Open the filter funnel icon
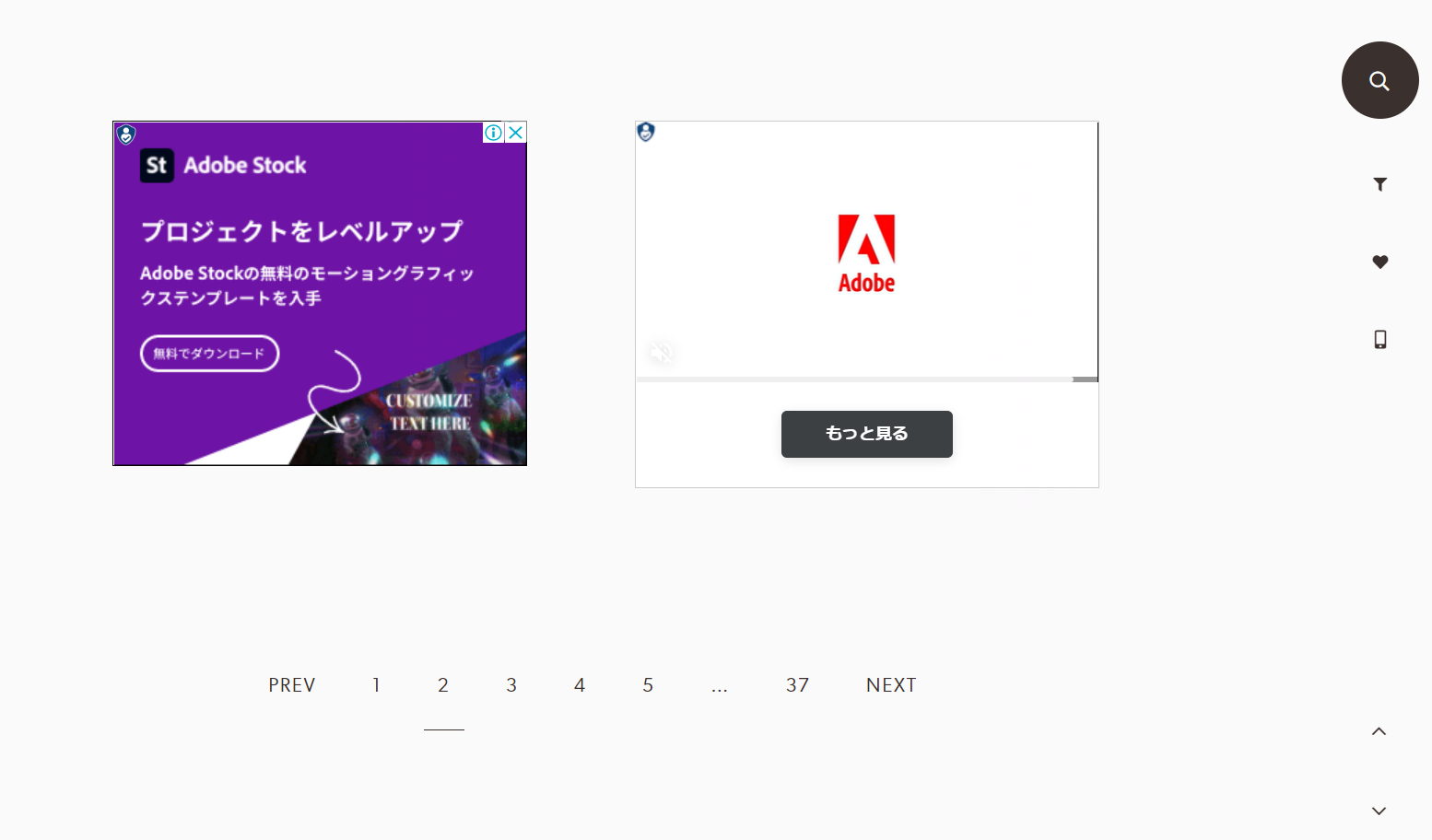Screen dimensions: 1432x840 (x=1379, y=184)
